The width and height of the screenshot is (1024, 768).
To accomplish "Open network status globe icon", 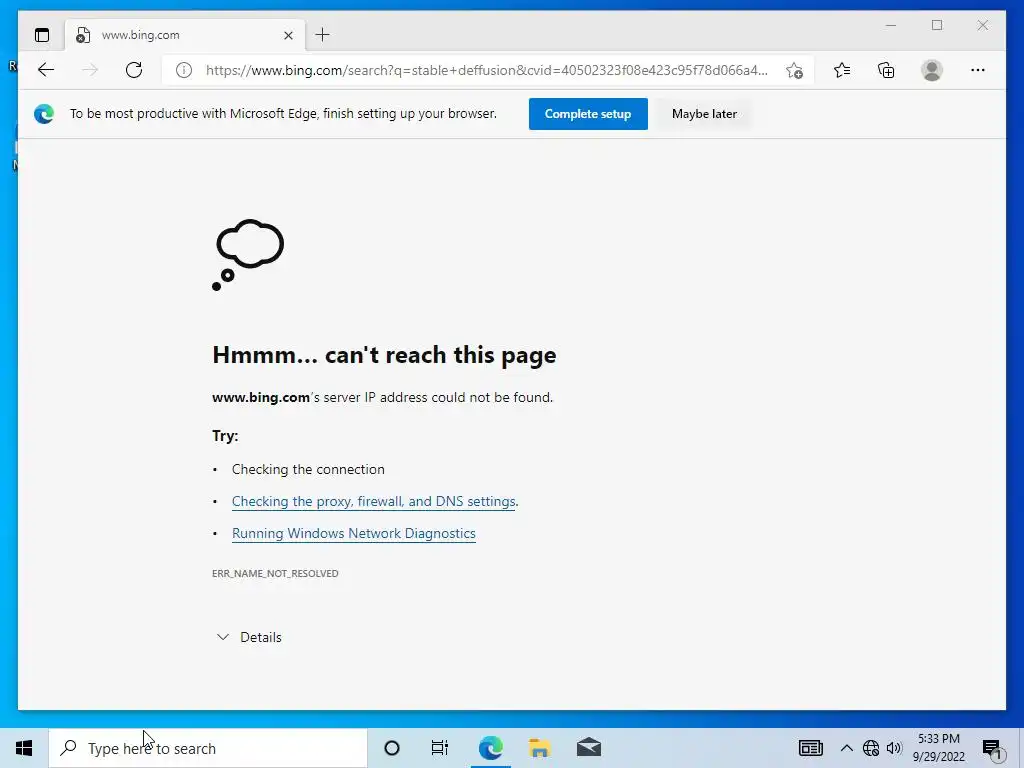I will (x=871, y=748).
